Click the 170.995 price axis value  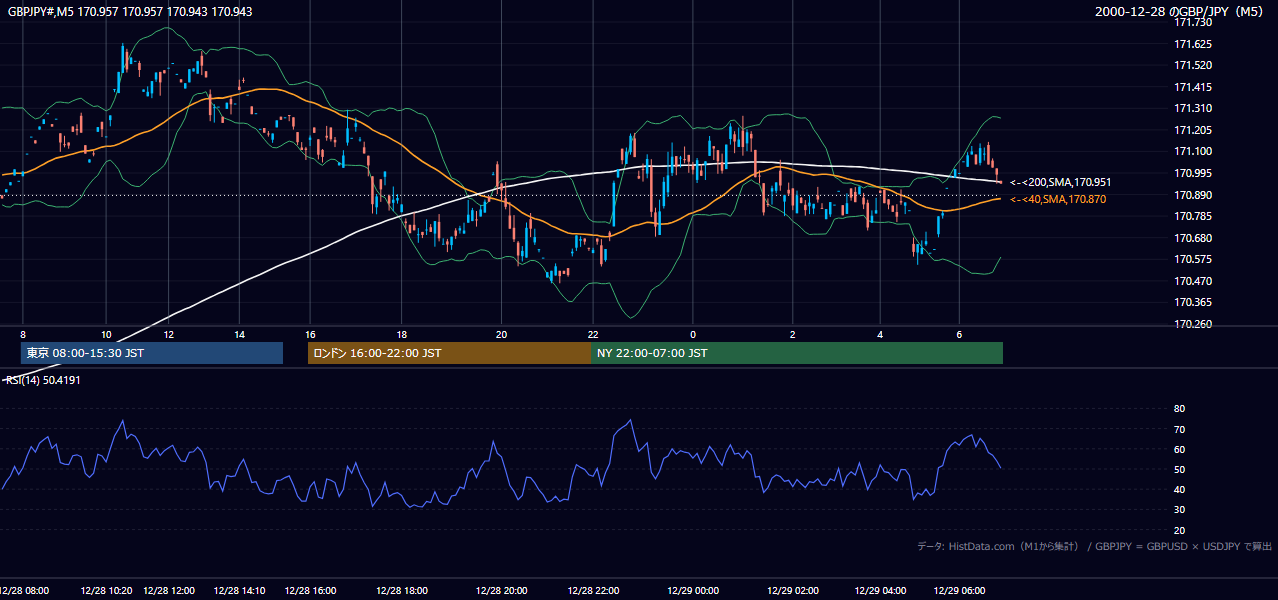pyautogui.click(x=1192, y=173)
